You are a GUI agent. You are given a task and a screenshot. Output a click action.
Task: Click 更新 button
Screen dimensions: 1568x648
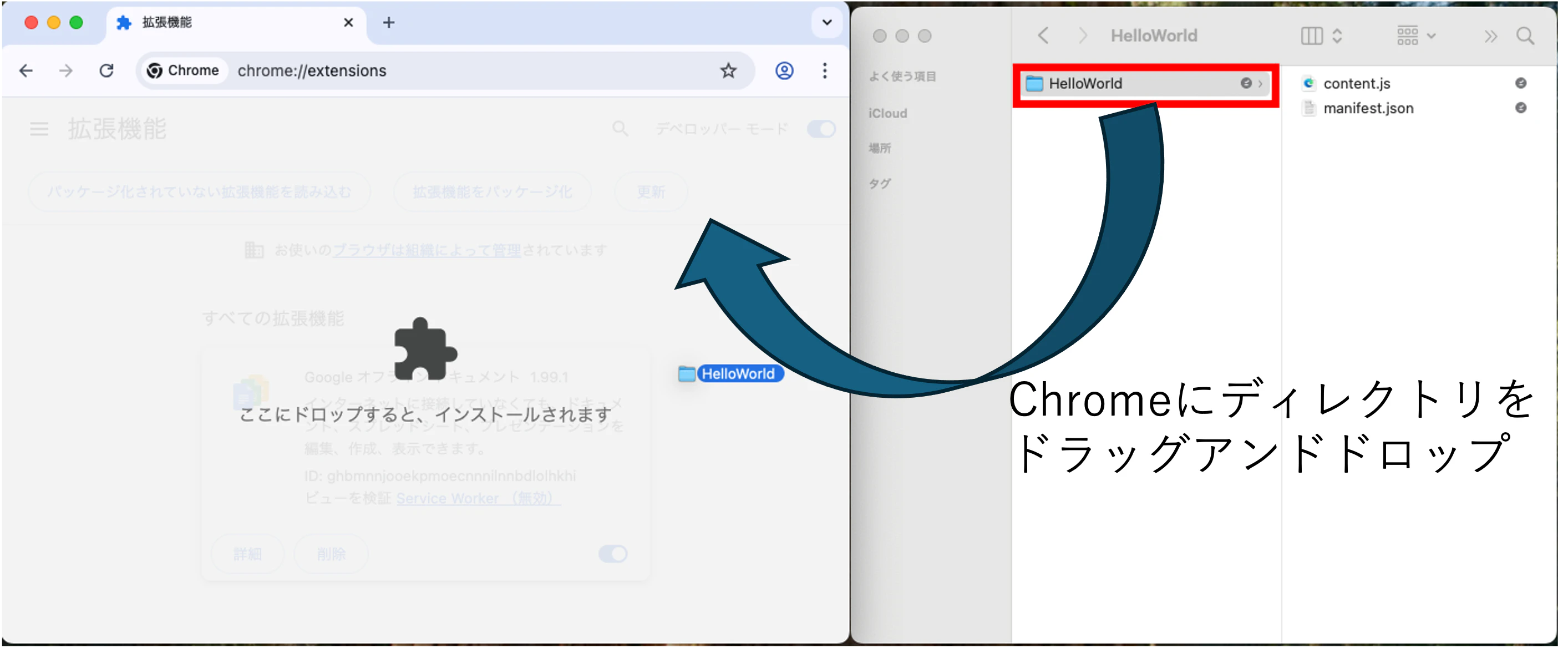pyautogui.click(x=651, y=192)
